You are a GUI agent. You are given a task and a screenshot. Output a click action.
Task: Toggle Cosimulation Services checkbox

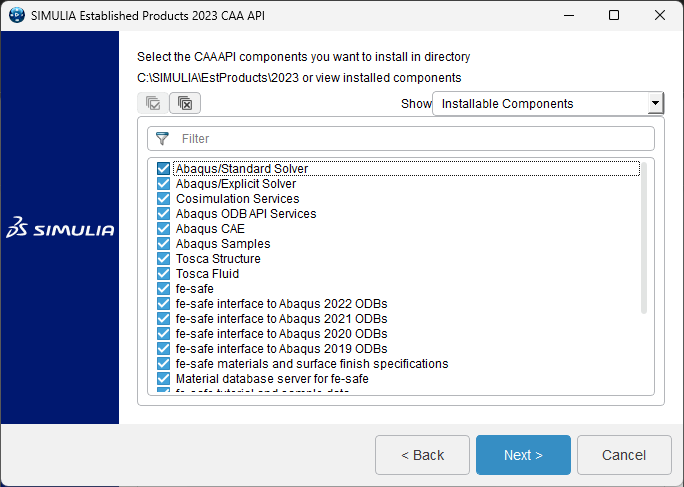(x=164, y=199)
